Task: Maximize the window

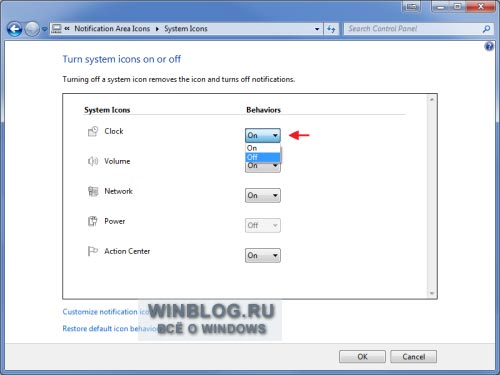Action: (458, 7)
